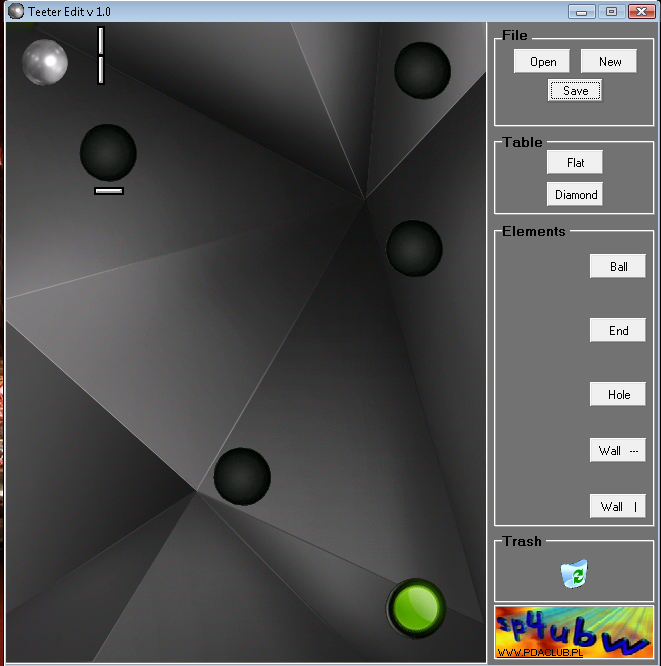
Task: Choose the Diamond table style
Action: coord(575,194)
